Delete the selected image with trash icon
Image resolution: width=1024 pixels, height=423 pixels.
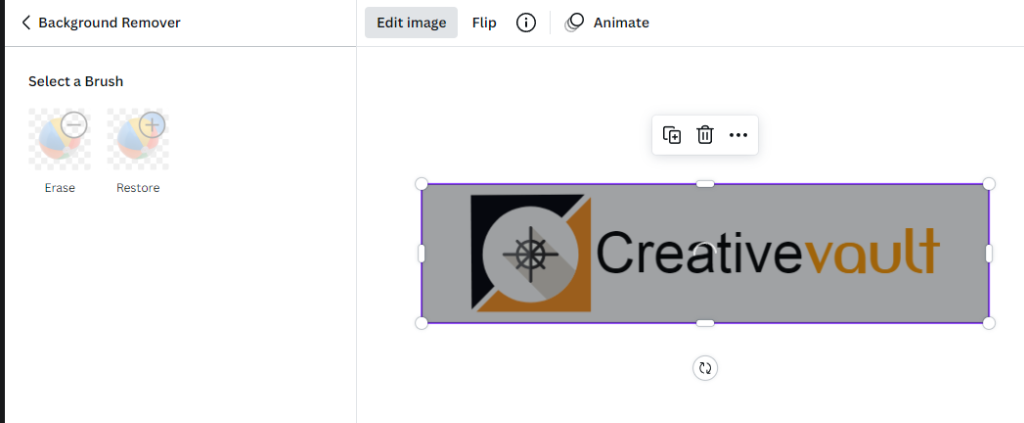coord(705,135)
